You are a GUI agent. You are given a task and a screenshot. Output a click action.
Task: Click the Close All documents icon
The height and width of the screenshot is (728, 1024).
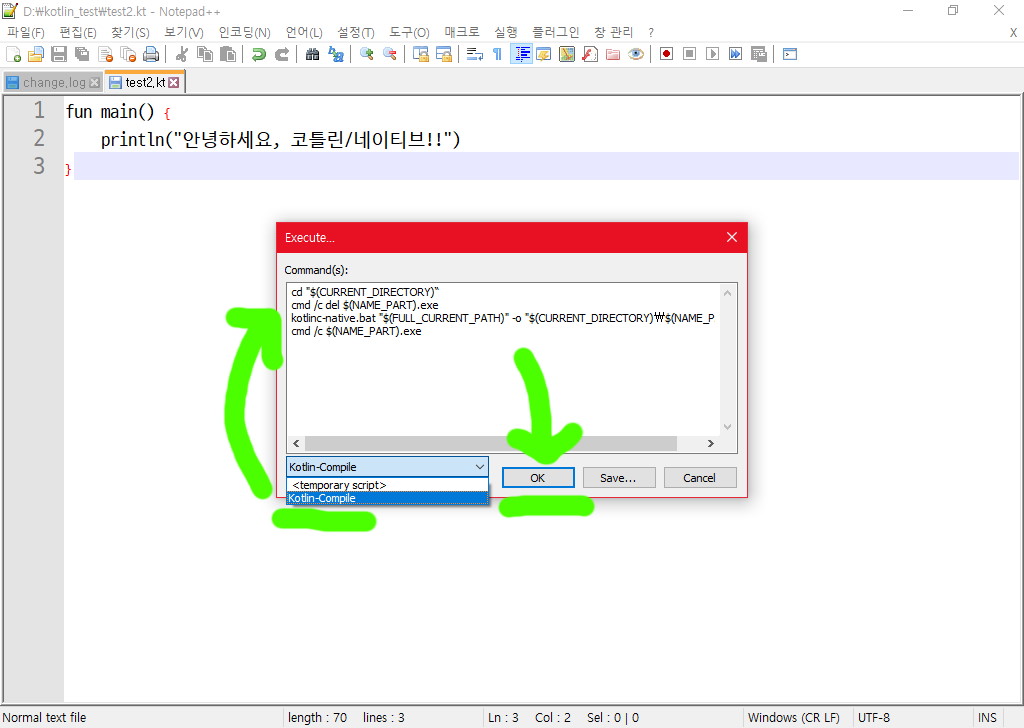click(x=128, y=54)
